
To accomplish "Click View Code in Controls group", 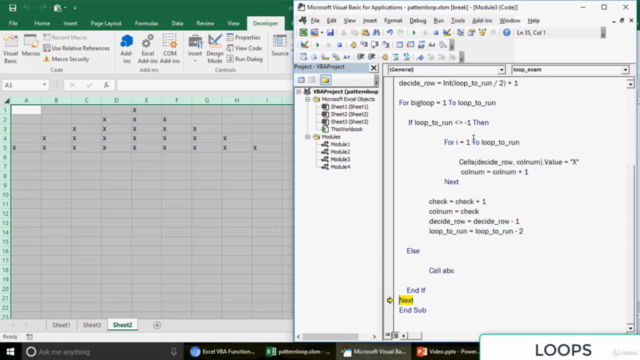I will [x=244, y=48].
